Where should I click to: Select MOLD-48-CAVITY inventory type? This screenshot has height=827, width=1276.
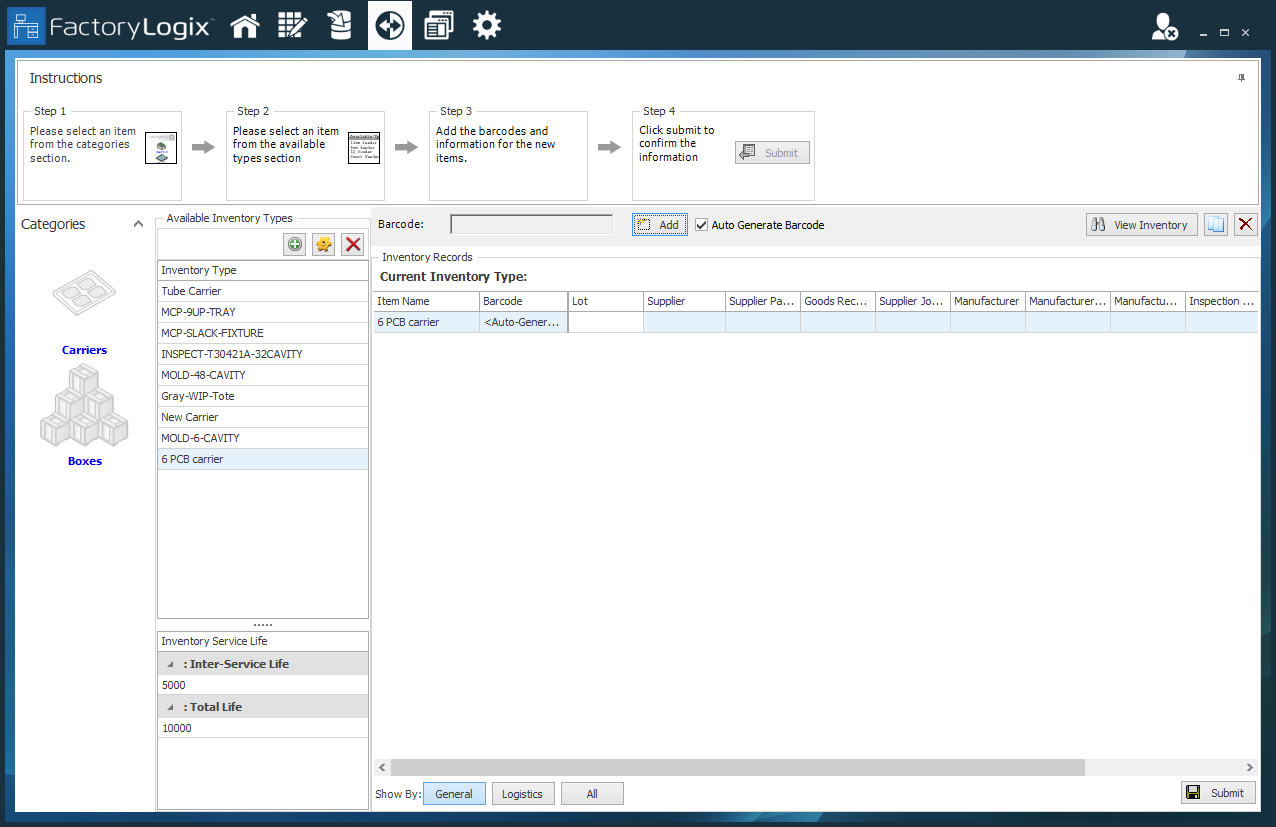pos(203,375)
